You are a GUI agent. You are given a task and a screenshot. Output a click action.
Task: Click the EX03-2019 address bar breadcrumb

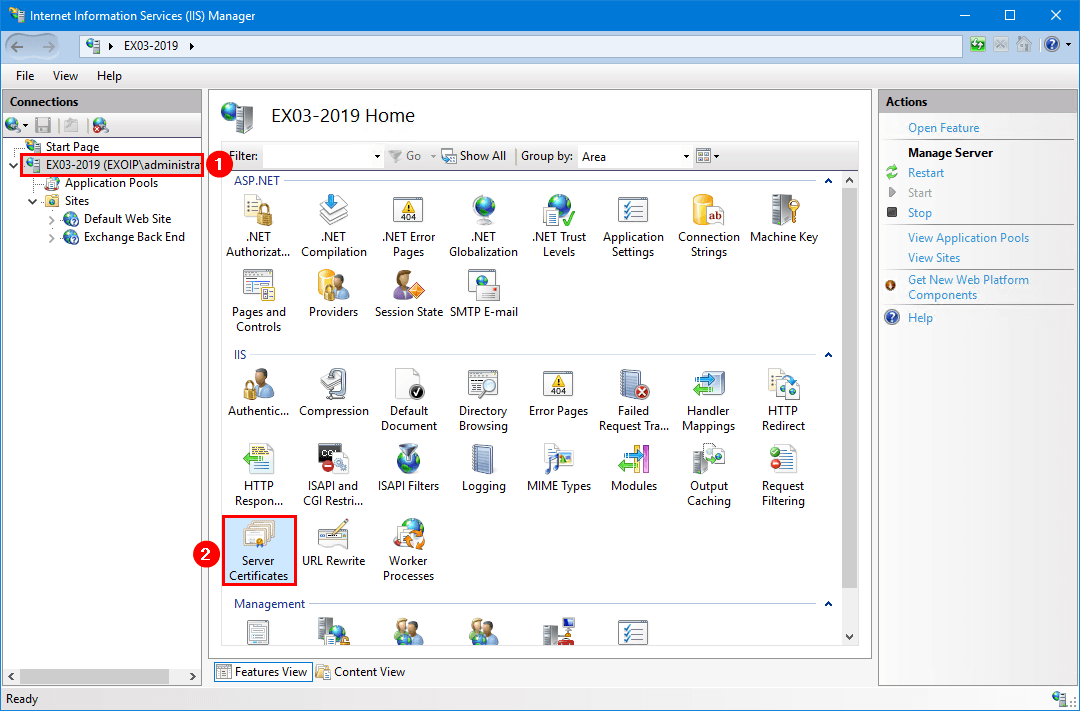[x=151, y=46]
